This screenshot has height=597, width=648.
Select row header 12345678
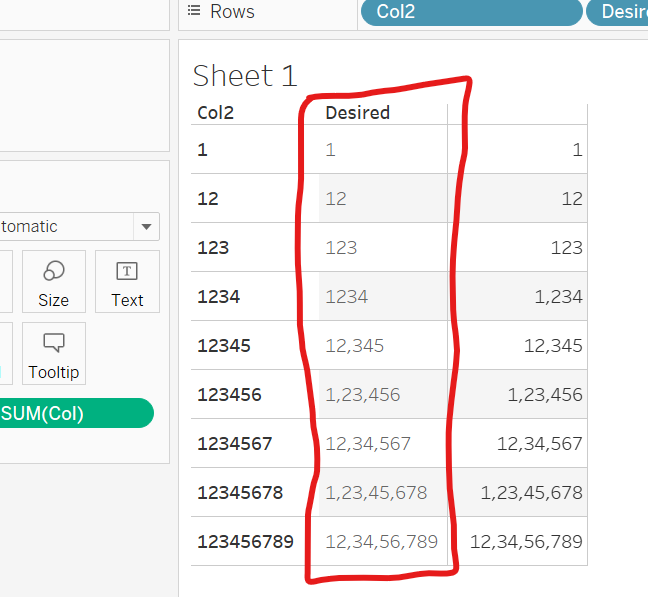point(240,492)
